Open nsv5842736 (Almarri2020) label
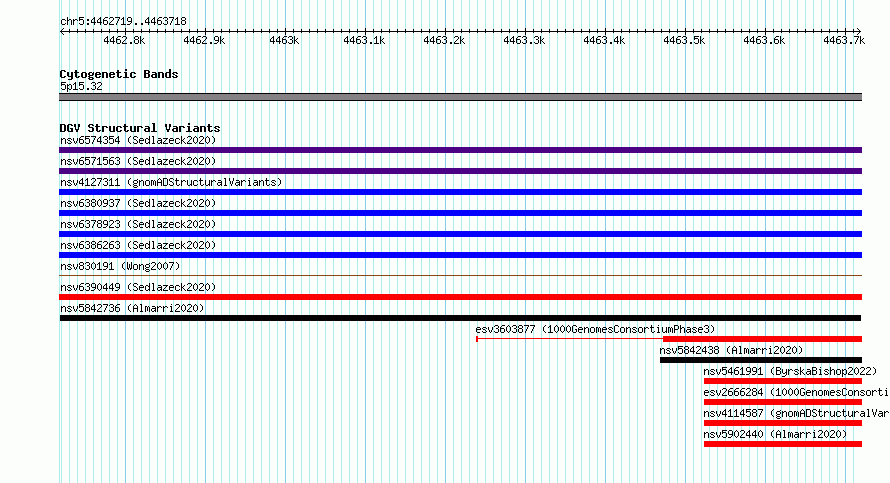Screen dimensions: 890x483 pos(132,308)
